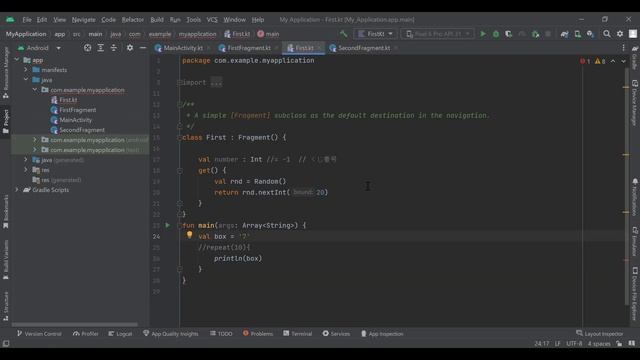Toggle the Bookmarks side tool window
640x360 pixels.
6,211
